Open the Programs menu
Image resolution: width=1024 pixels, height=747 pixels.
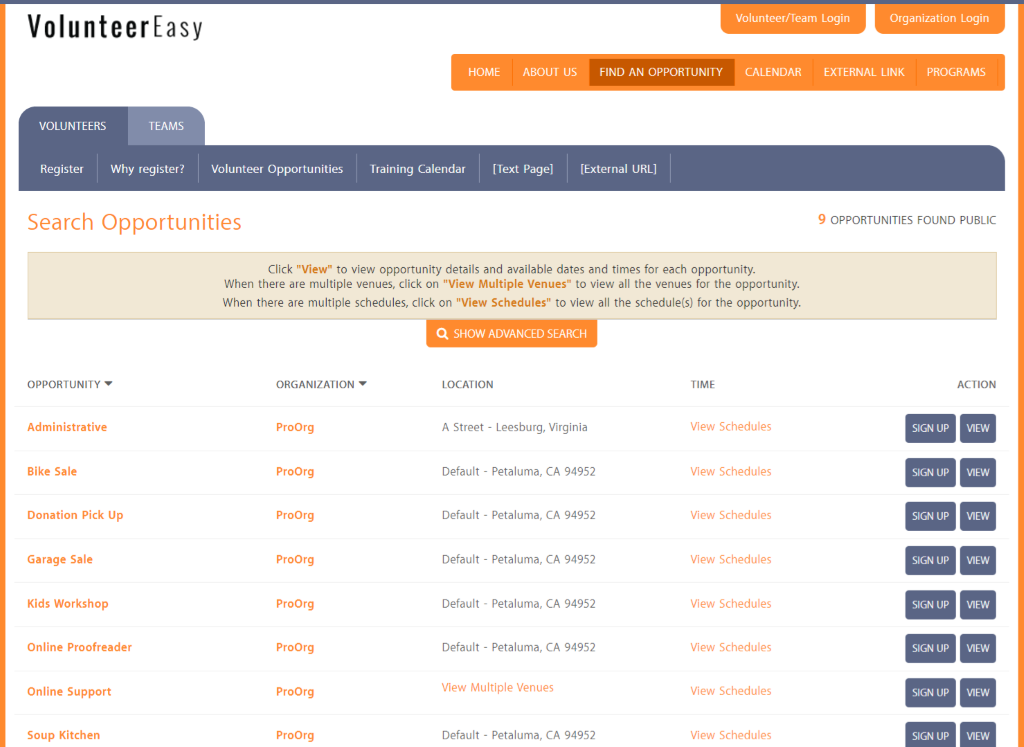(x=956, y=72)
